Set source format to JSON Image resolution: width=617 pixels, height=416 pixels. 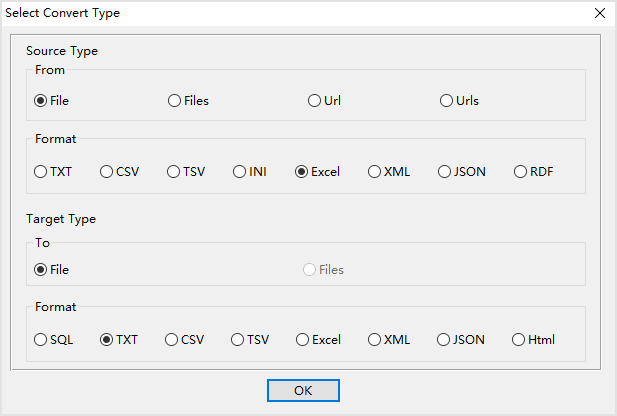point(445,171)
